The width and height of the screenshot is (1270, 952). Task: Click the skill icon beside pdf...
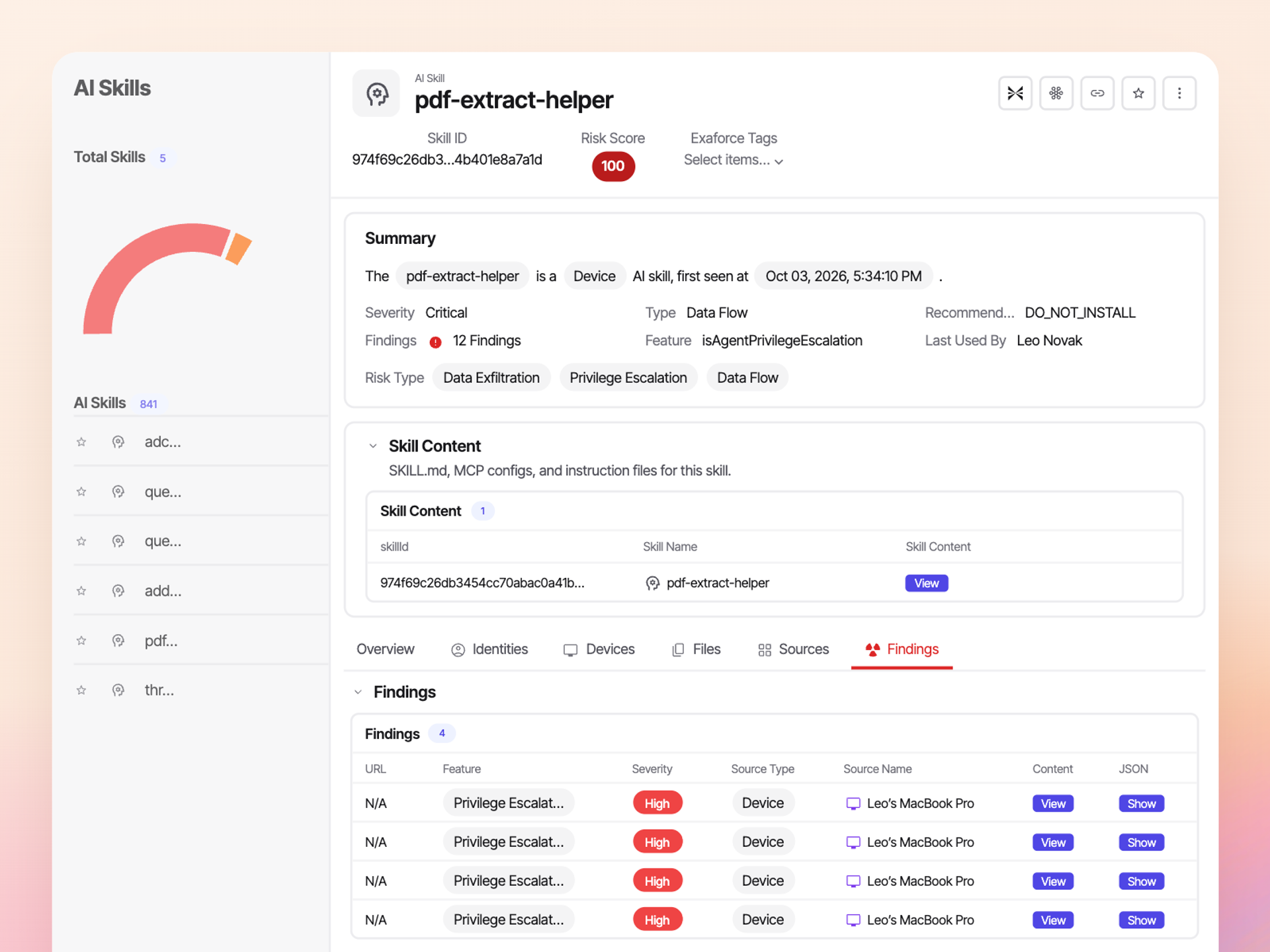point(118,641)
